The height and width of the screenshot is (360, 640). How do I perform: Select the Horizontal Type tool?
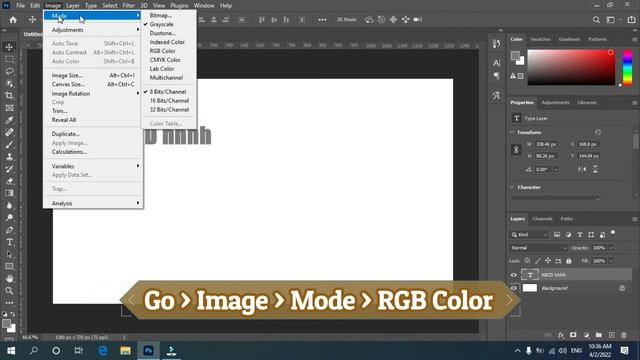click(x=9, y=242)
